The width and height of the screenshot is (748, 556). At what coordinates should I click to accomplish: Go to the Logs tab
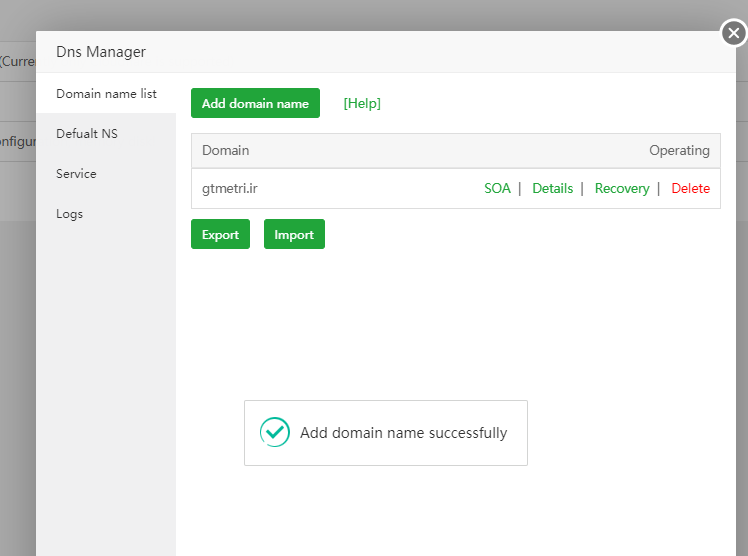(x=70, y=214)
